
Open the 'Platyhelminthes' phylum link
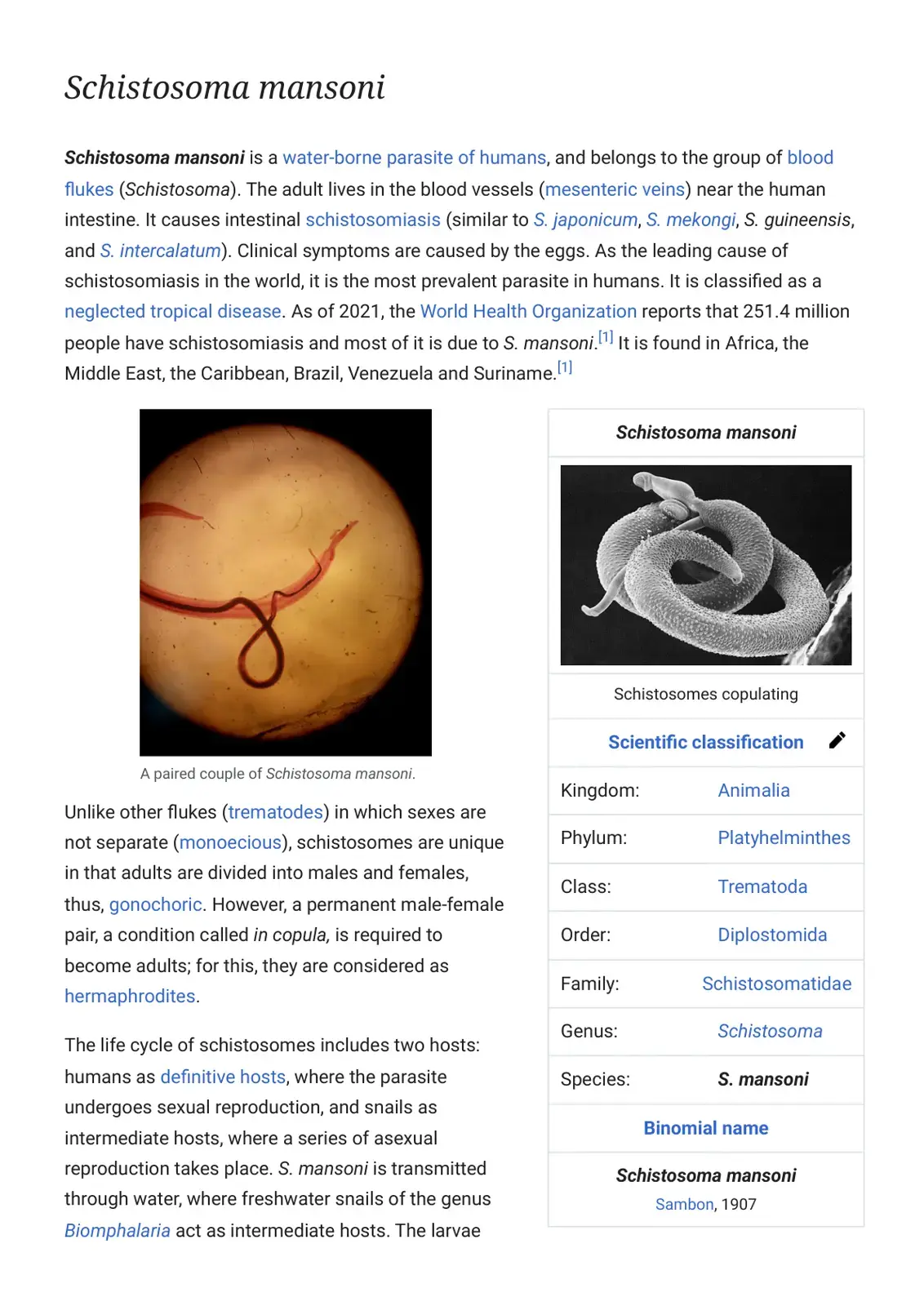784,837
